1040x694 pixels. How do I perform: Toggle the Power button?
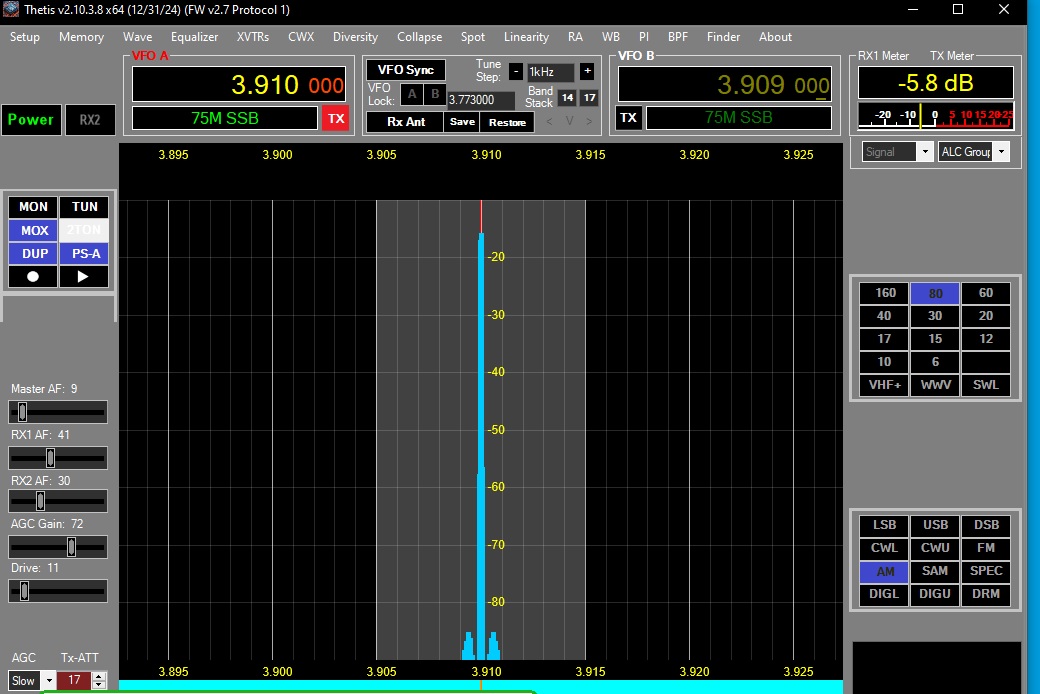point(31,119)
